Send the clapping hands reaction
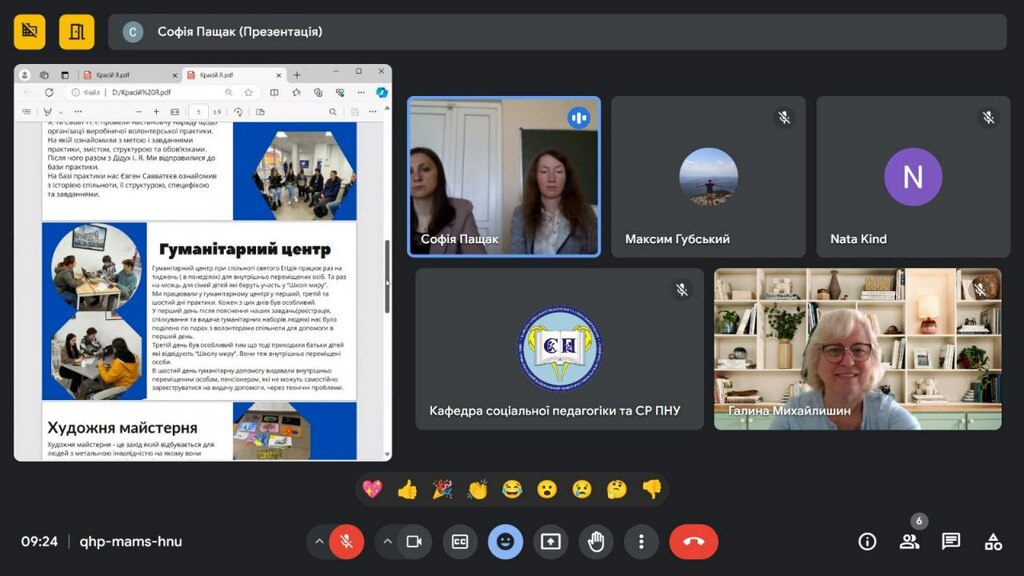 477,489
